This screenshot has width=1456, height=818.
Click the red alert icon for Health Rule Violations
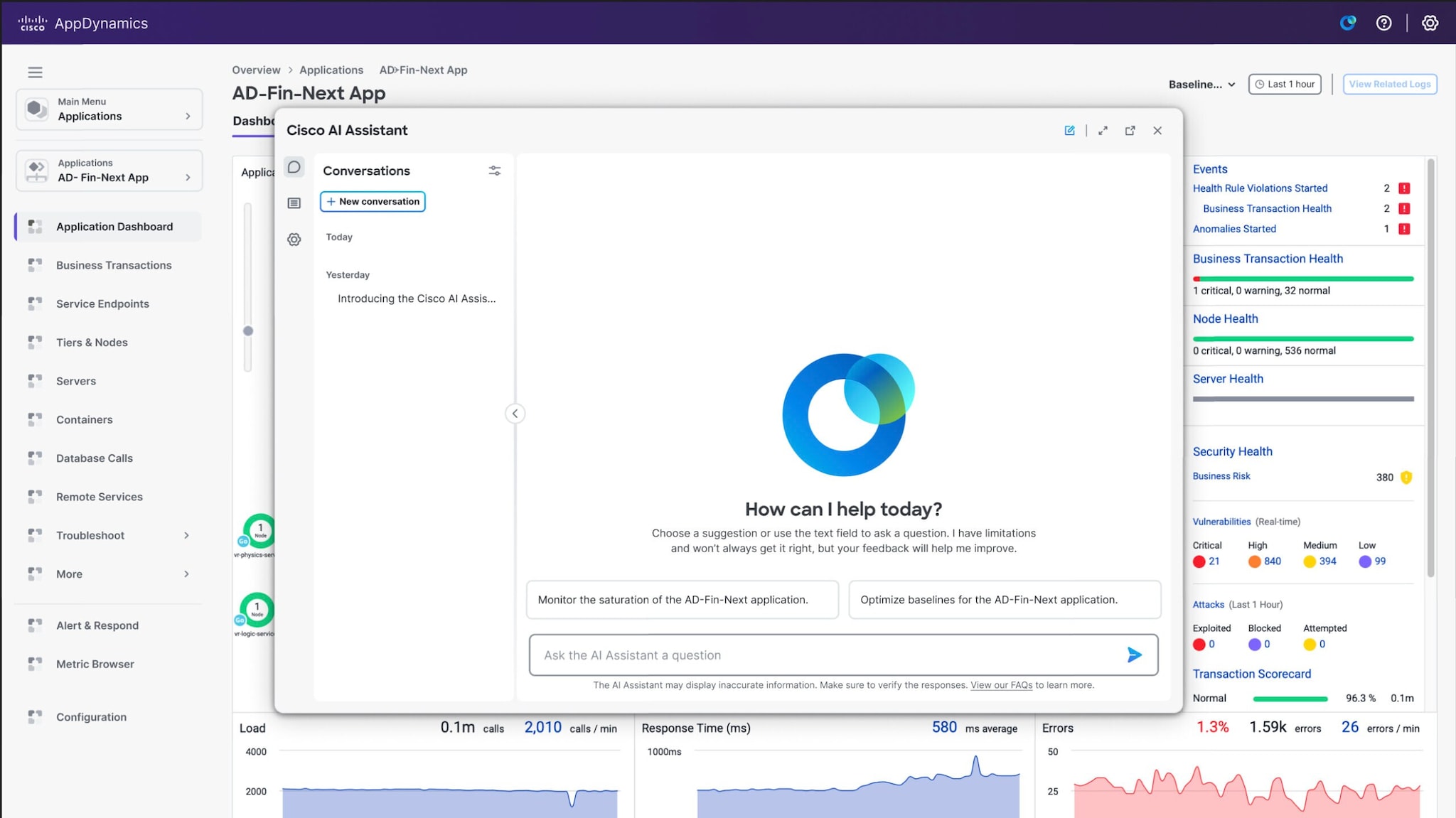click(x=1404, y=188)
